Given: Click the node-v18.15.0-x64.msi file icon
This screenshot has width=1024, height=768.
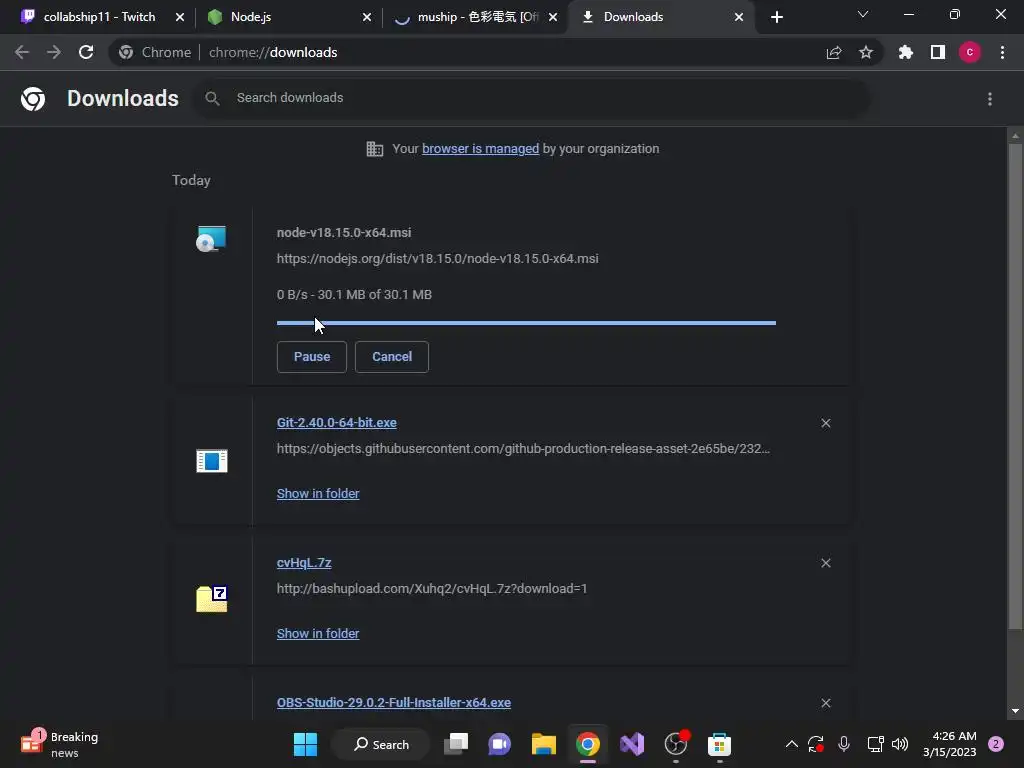Looking at the screenshot, I should tap(212, 239).
